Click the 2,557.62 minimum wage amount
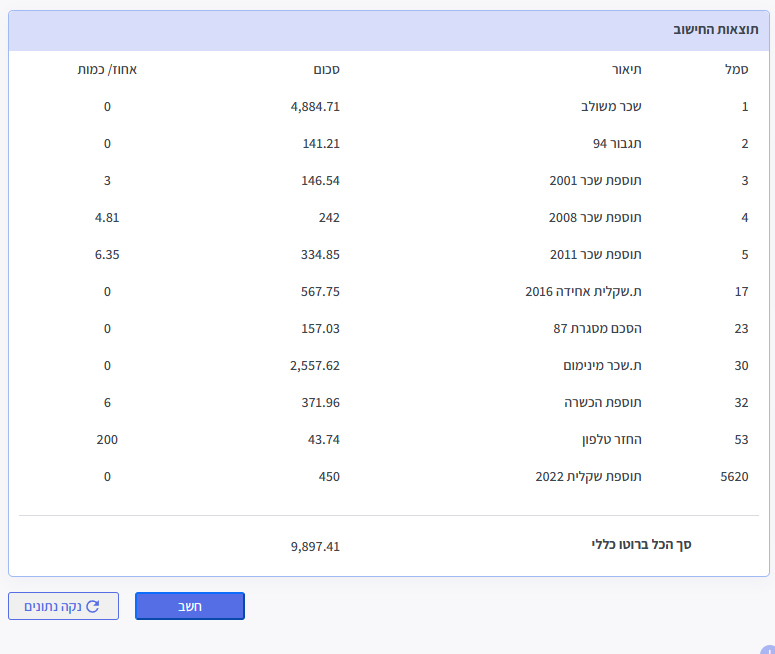Viewport: 775px width, 654px height. (311, 366)
